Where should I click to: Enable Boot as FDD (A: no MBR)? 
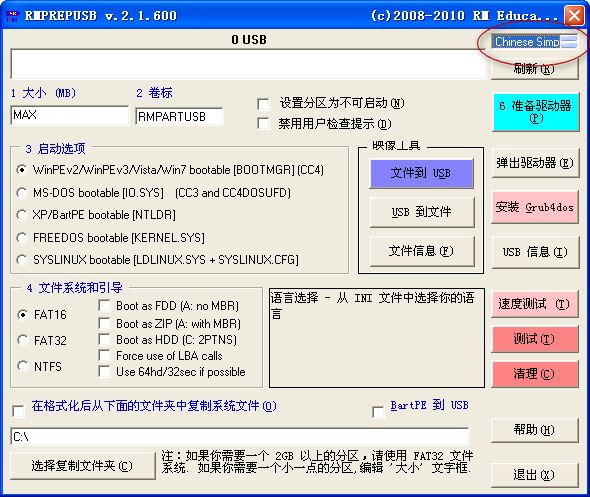click(x=104, y=305)
